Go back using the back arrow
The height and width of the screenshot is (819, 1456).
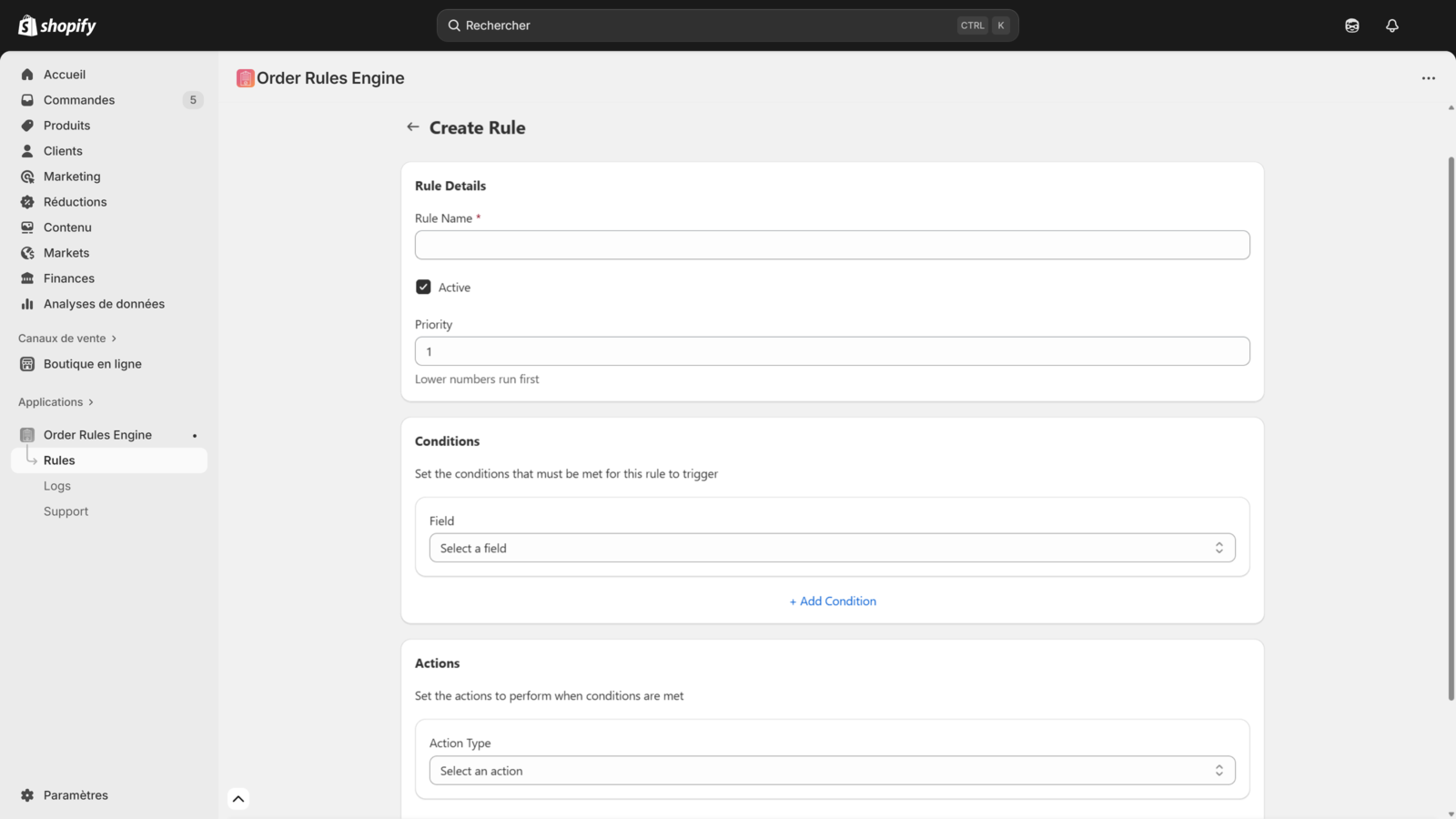[x=413, y=126]
